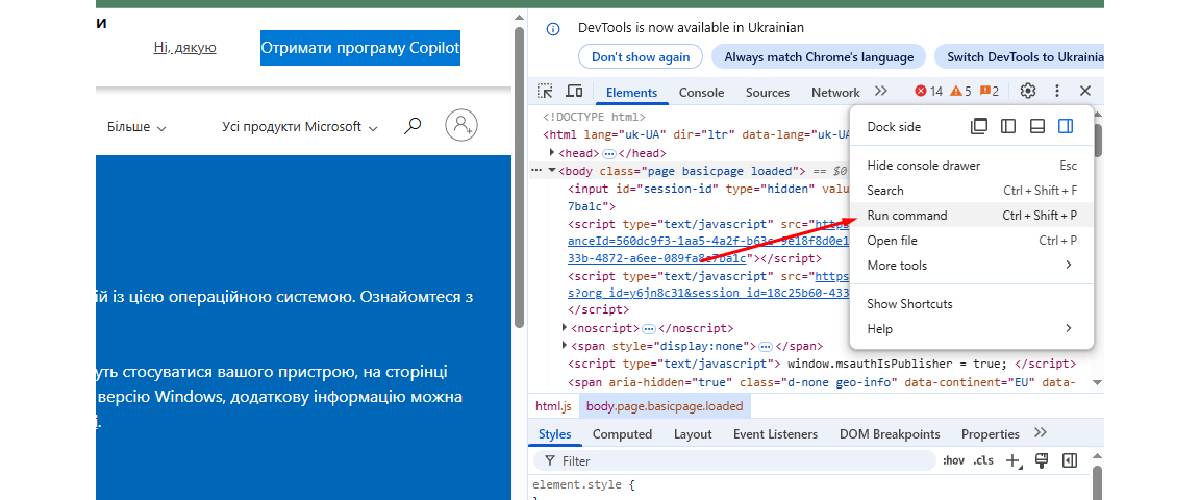This screenshot has height=500, width=1200.
Task: Open the customize DevTools three-dot menu
Action: (1057, 91)
